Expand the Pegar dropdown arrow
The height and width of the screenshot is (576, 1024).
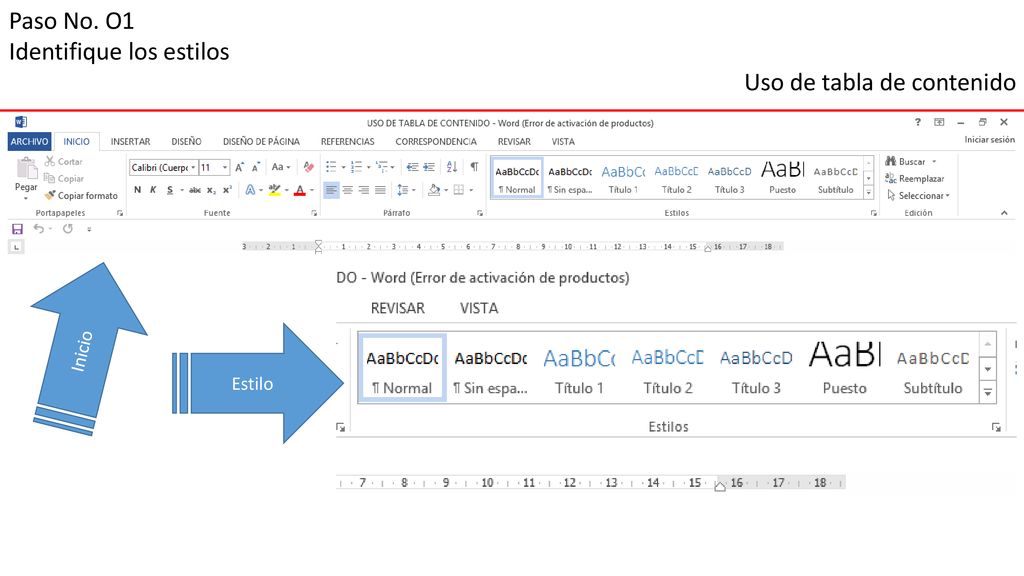[26, 197]
